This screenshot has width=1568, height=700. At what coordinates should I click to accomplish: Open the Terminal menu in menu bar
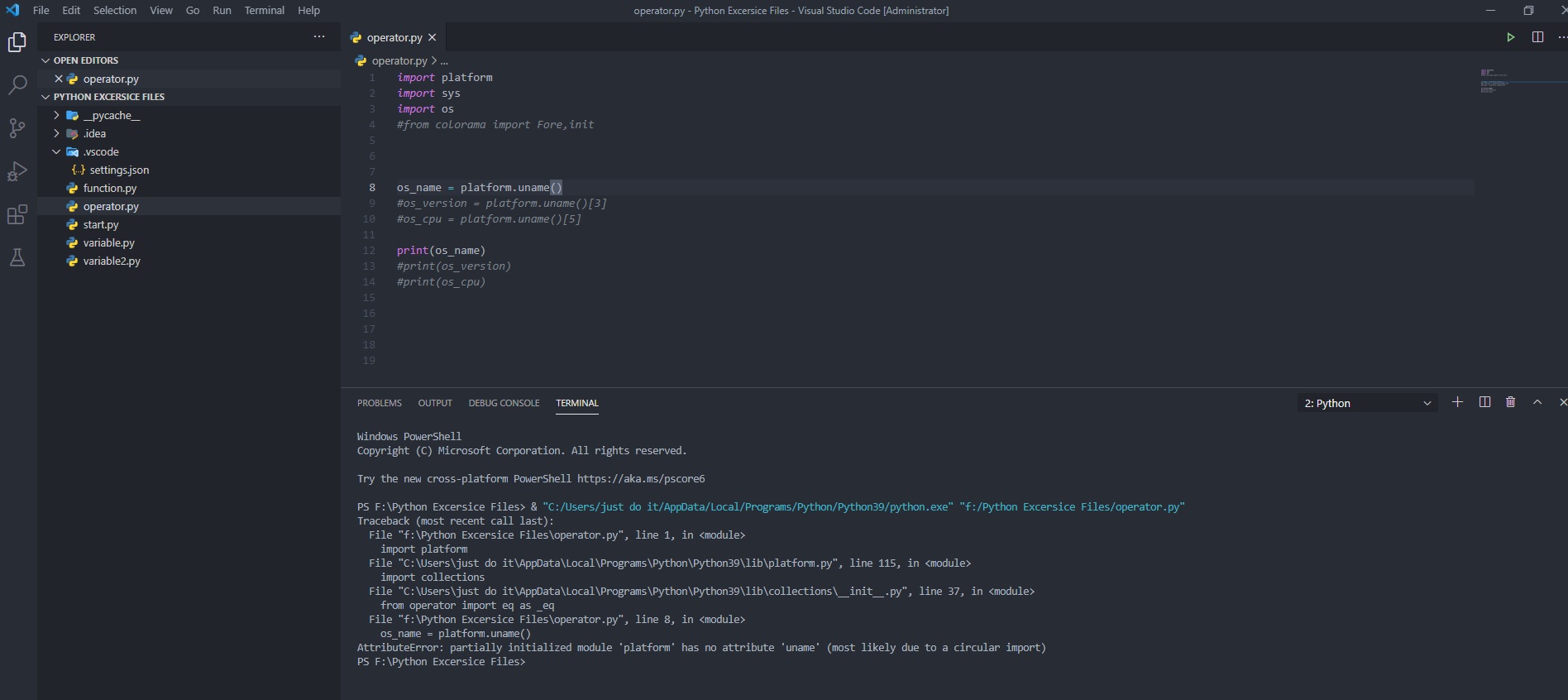pyautogui.click(x=264, y=11)
